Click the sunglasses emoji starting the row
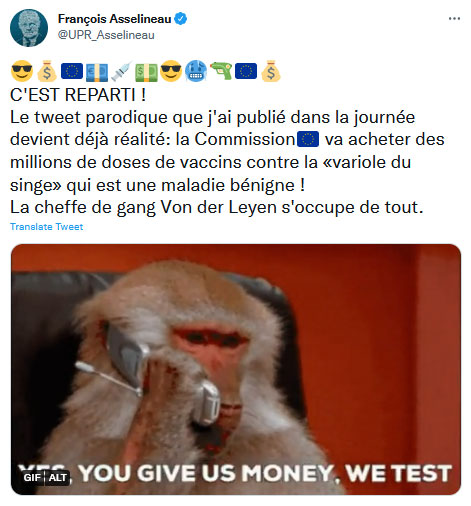The height and width of the screenshot is (506, 471). [22, 71]
